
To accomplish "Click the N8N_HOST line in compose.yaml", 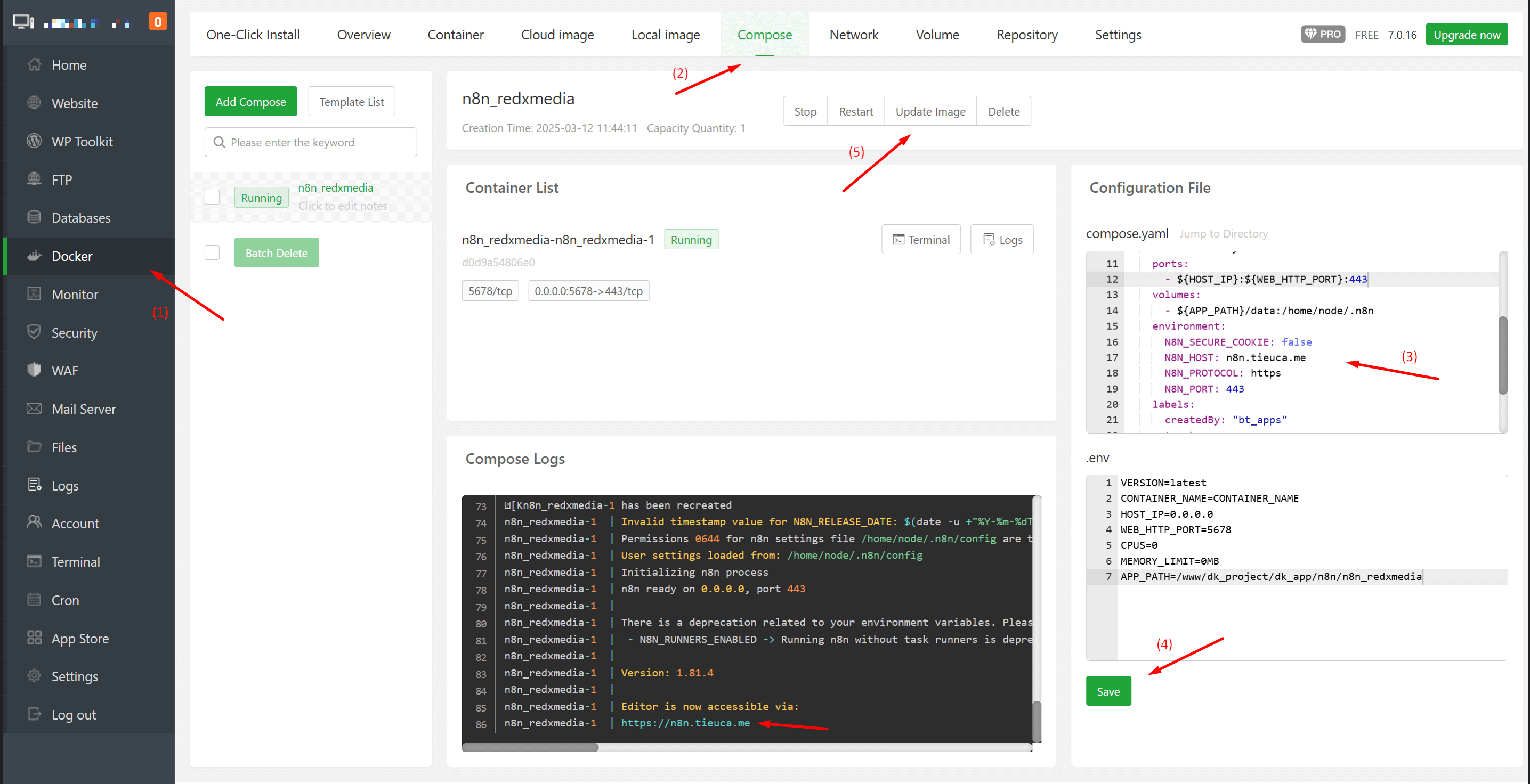I will coord(1235,357).
